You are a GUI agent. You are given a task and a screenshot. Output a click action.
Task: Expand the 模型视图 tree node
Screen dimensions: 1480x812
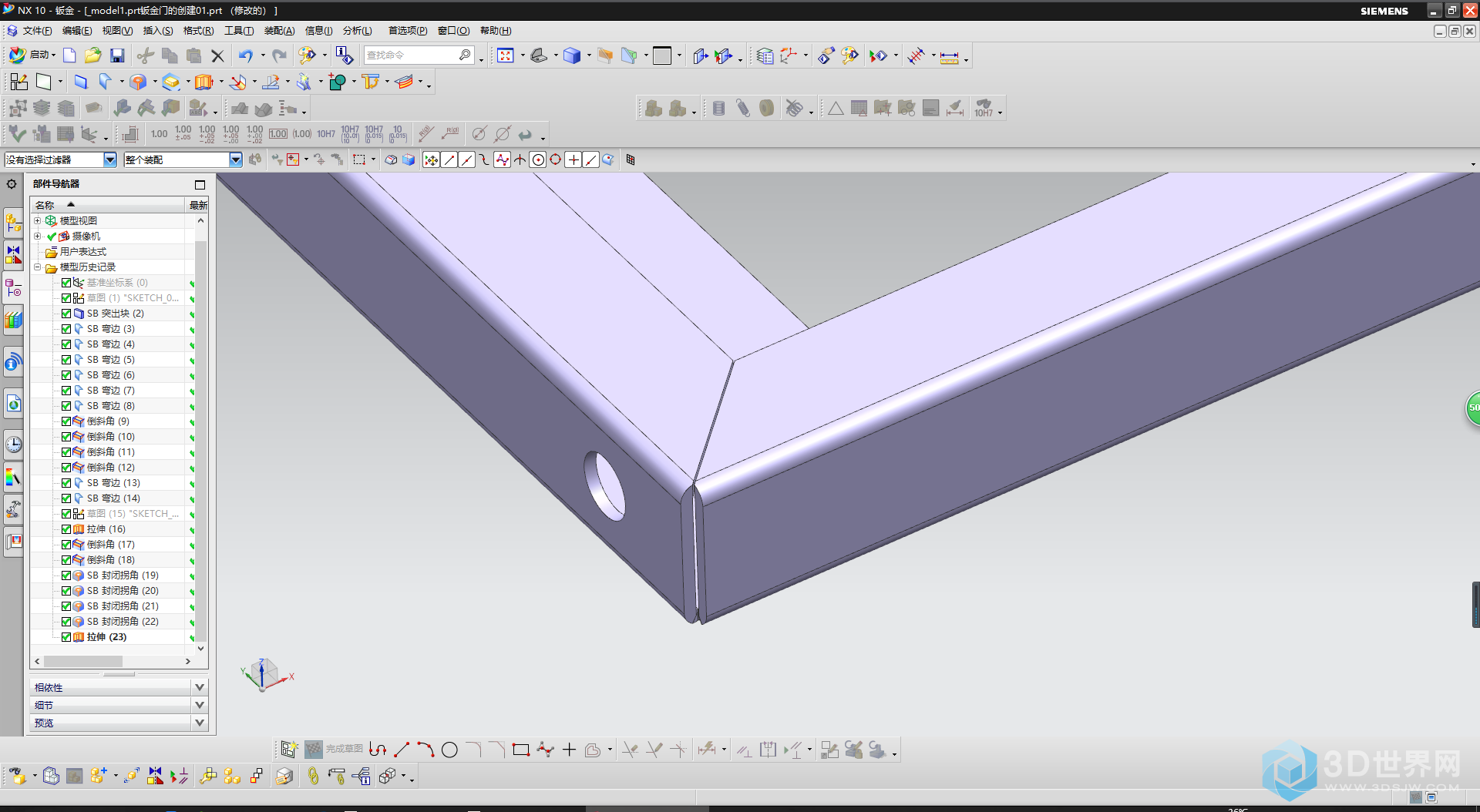37,220
